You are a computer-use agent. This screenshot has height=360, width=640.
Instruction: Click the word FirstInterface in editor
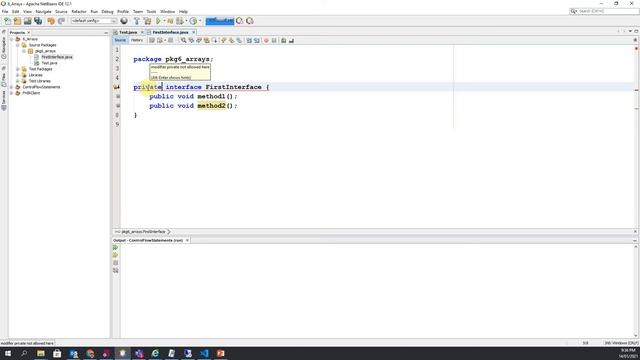(x=233, y=87)
